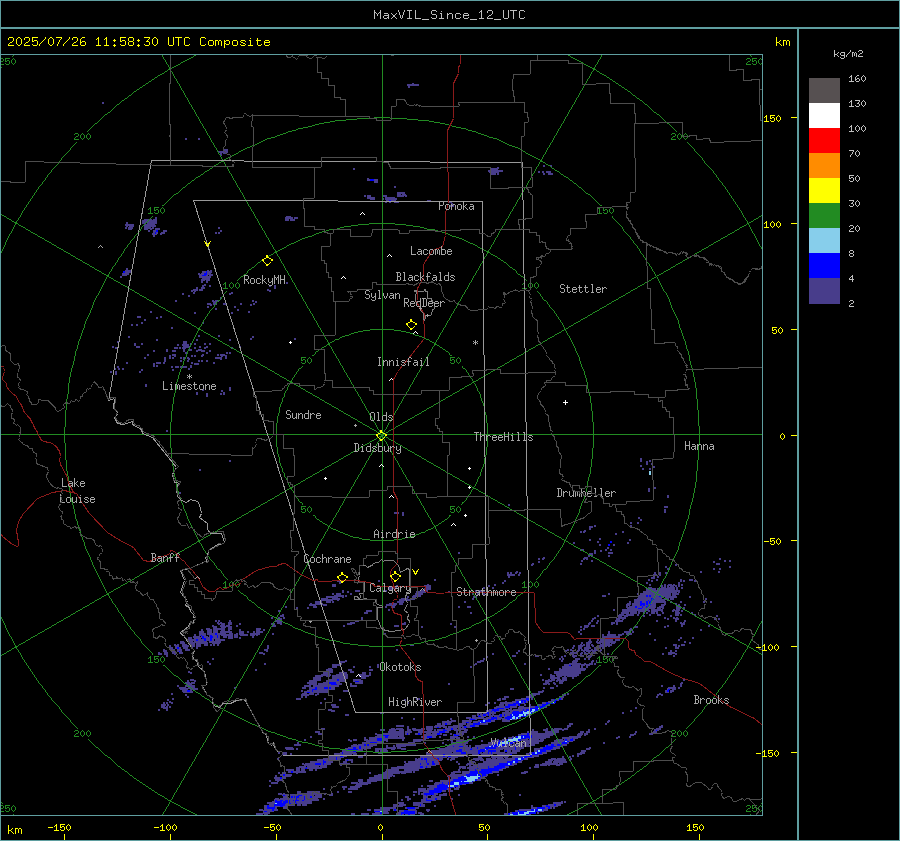Pick the green 20-30 legend color
The height and width of the screenshot is (841, 900).
click(x=824, y=216)
